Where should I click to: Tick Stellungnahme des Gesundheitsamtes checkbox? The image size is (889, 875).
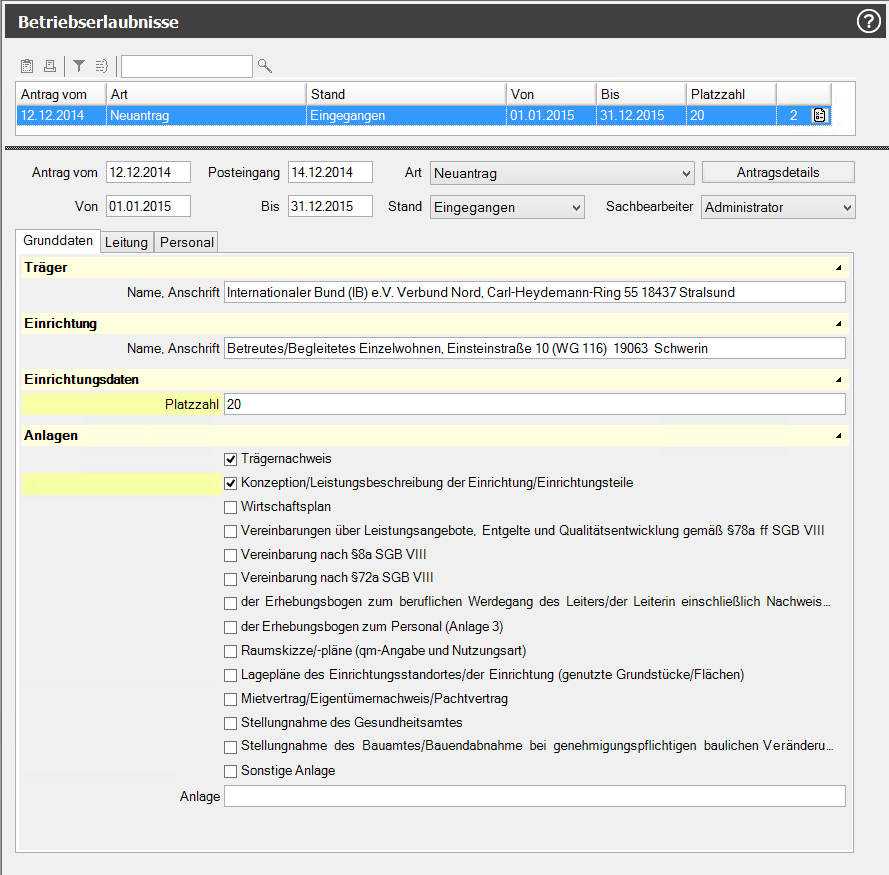click(231, 723)
